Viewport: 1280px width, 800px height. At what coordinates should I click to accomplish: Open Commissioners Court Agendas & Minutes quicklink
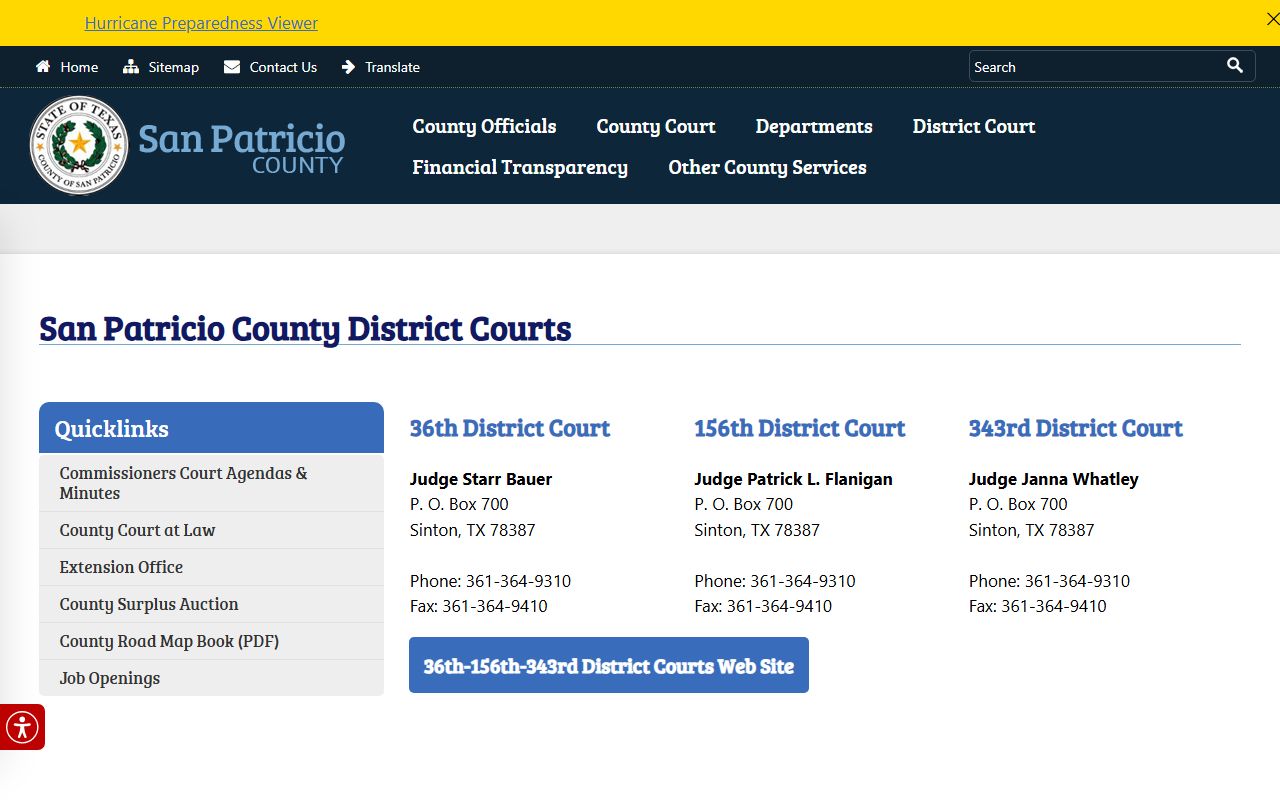click(211, 483)
